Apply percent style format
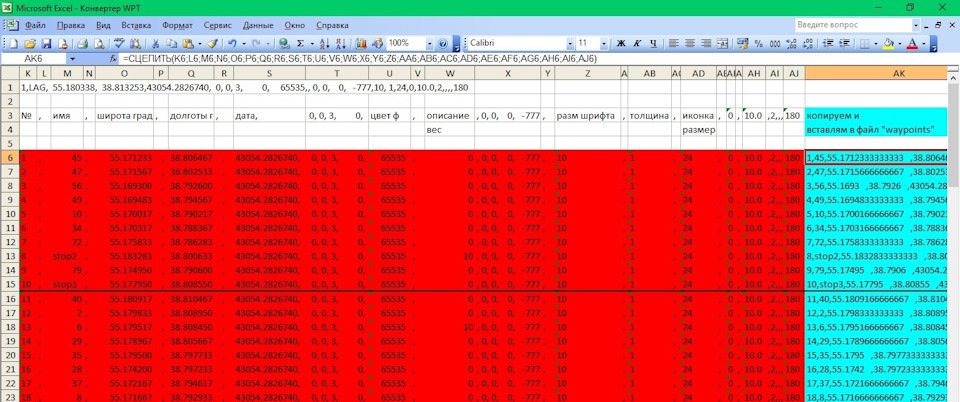Image resolution: width=960 pixels, height=402 pixels. tap(759, 43)
